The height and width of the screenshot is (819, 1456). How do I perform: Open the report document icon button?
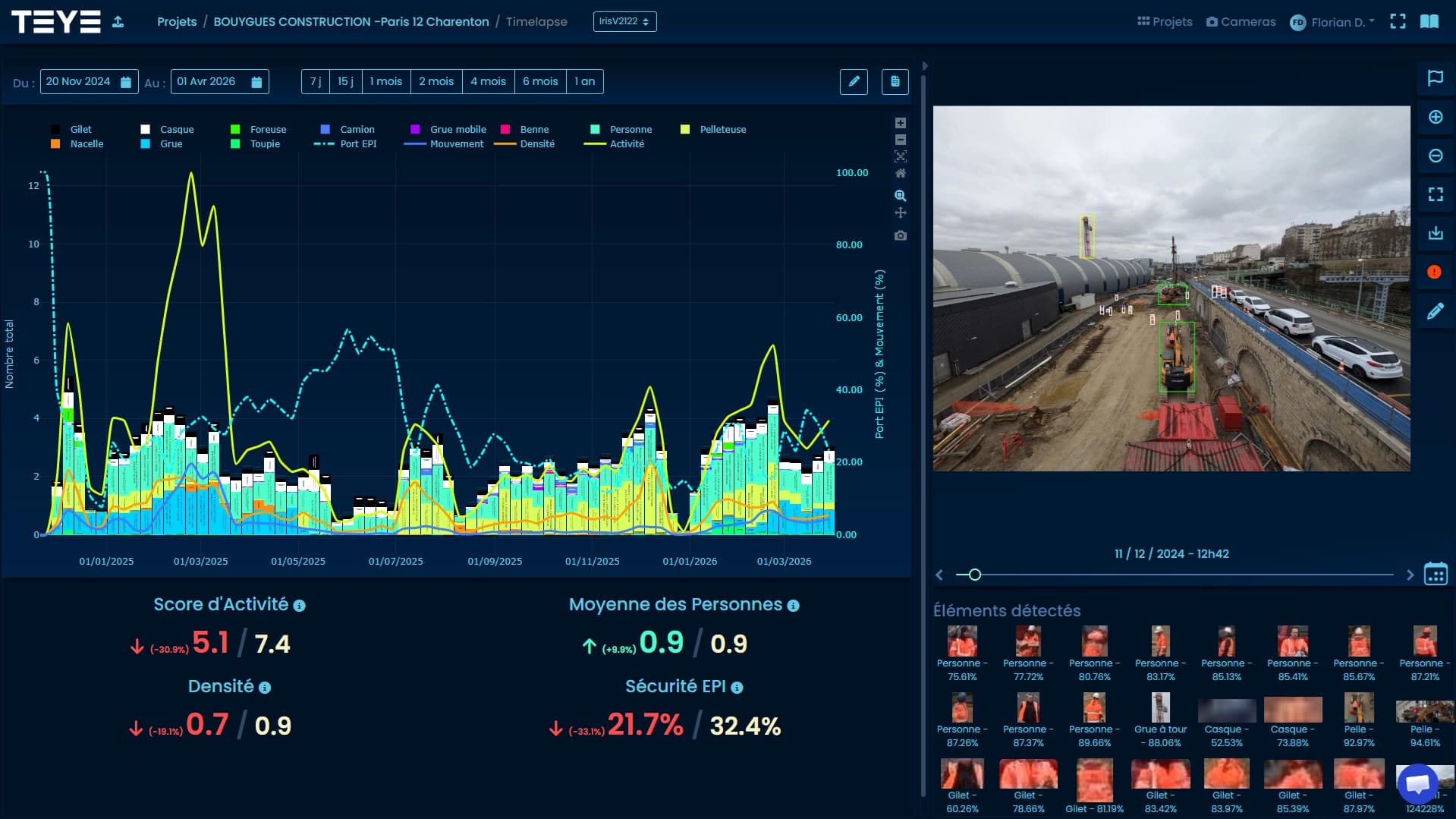click(895, 81)
